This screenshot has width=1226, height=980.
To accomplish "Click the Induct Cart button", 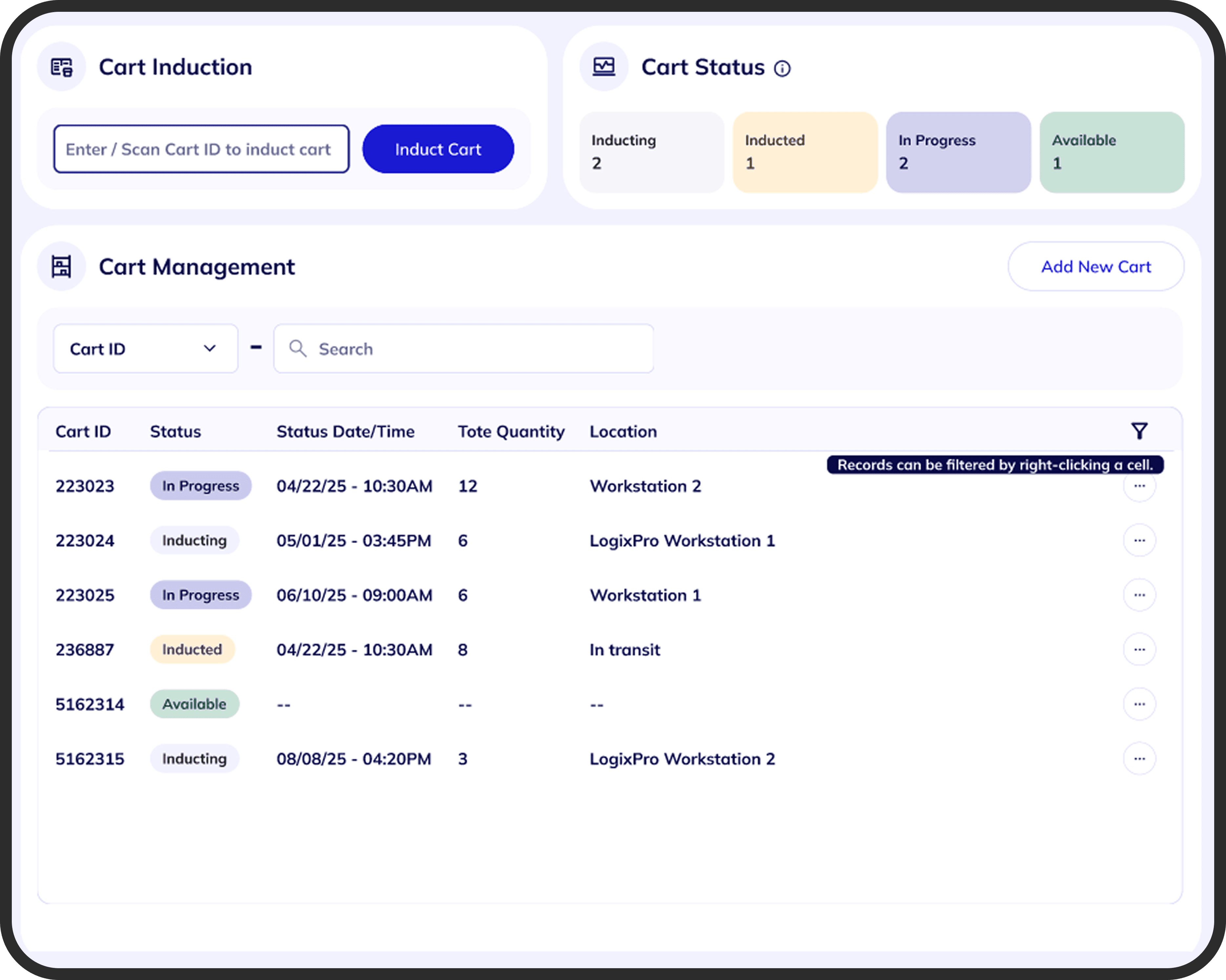I will (x=438, y=149).
